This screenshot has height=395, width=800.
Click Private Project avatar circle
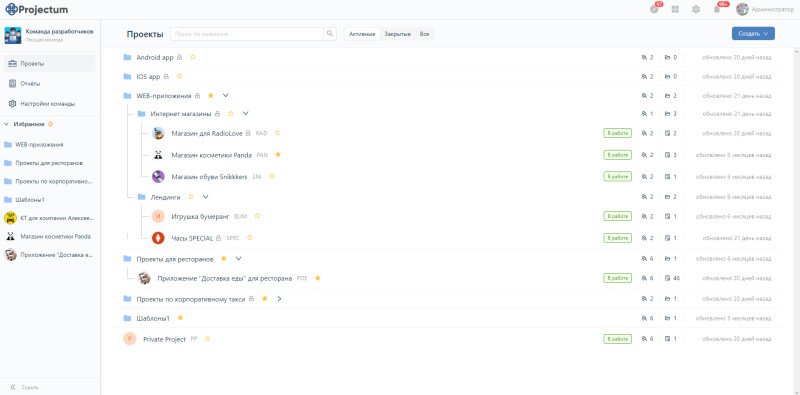click(130, 339)
